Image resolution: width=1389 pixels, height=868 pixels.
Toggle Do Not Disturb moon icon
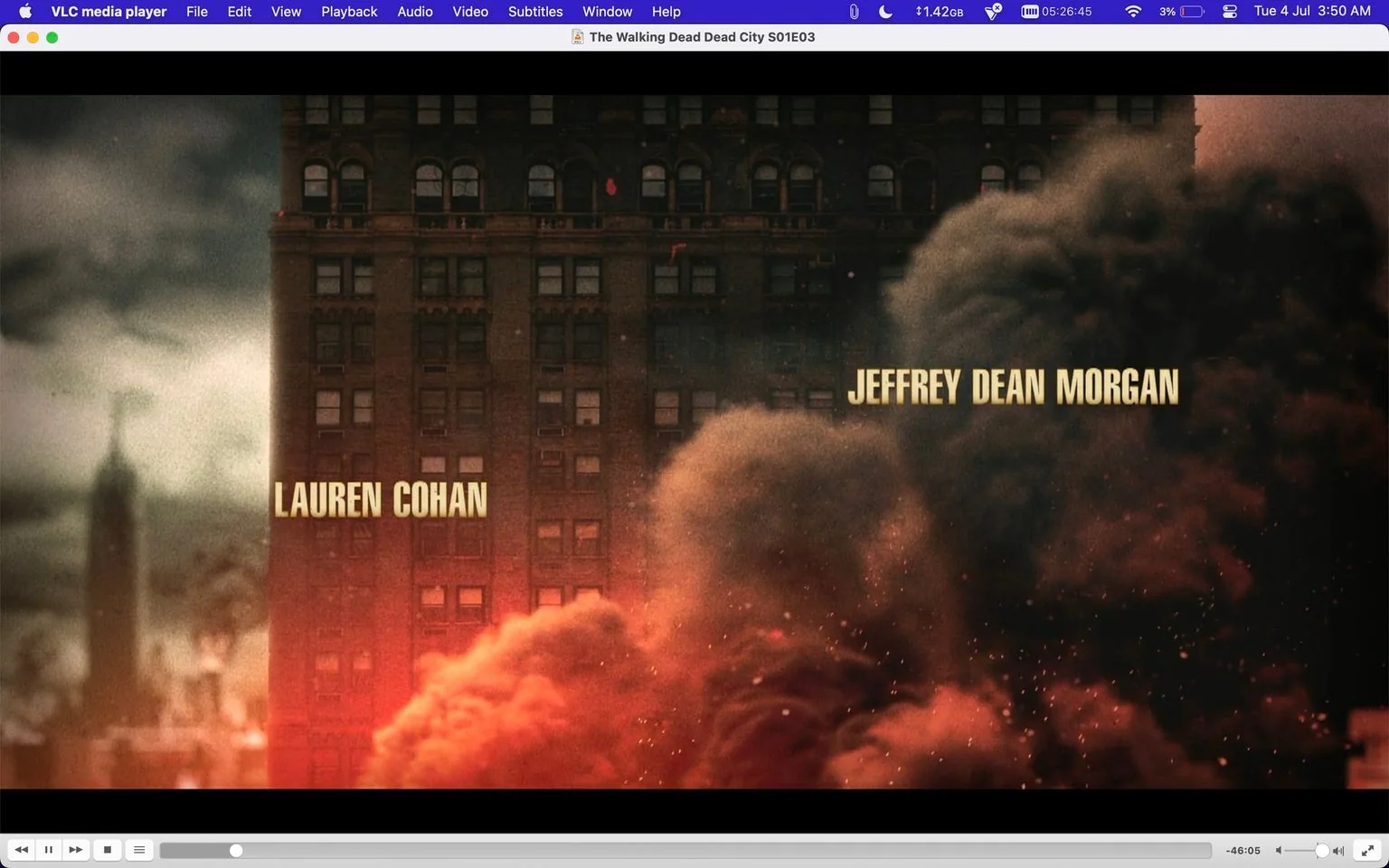[x=885, y=12]
